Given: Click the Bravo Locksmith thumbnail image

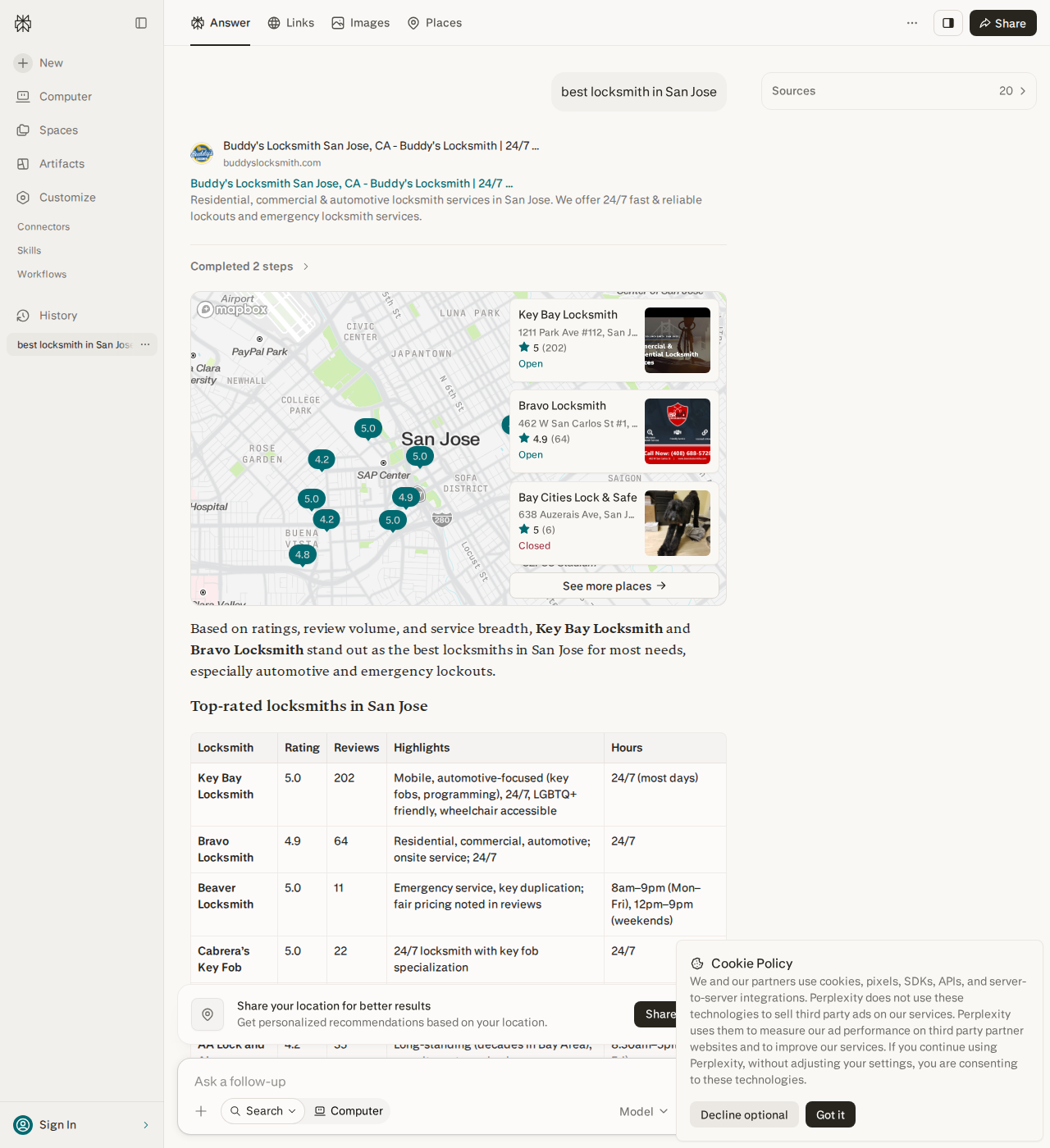Looking at the screenshot, I should point(678,431).
